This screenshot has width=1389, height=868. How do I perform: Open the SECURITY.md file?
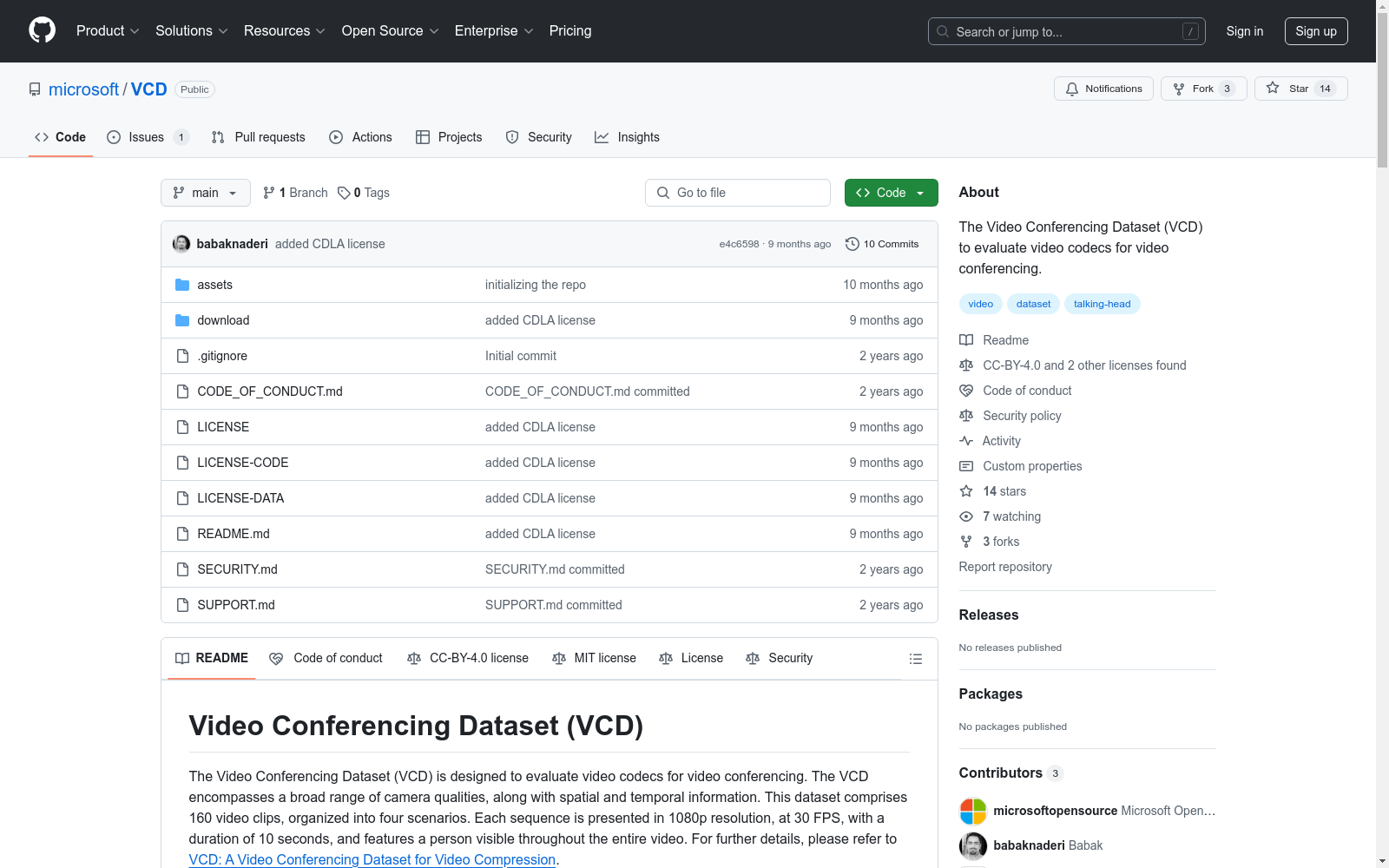tap(237, 569)
